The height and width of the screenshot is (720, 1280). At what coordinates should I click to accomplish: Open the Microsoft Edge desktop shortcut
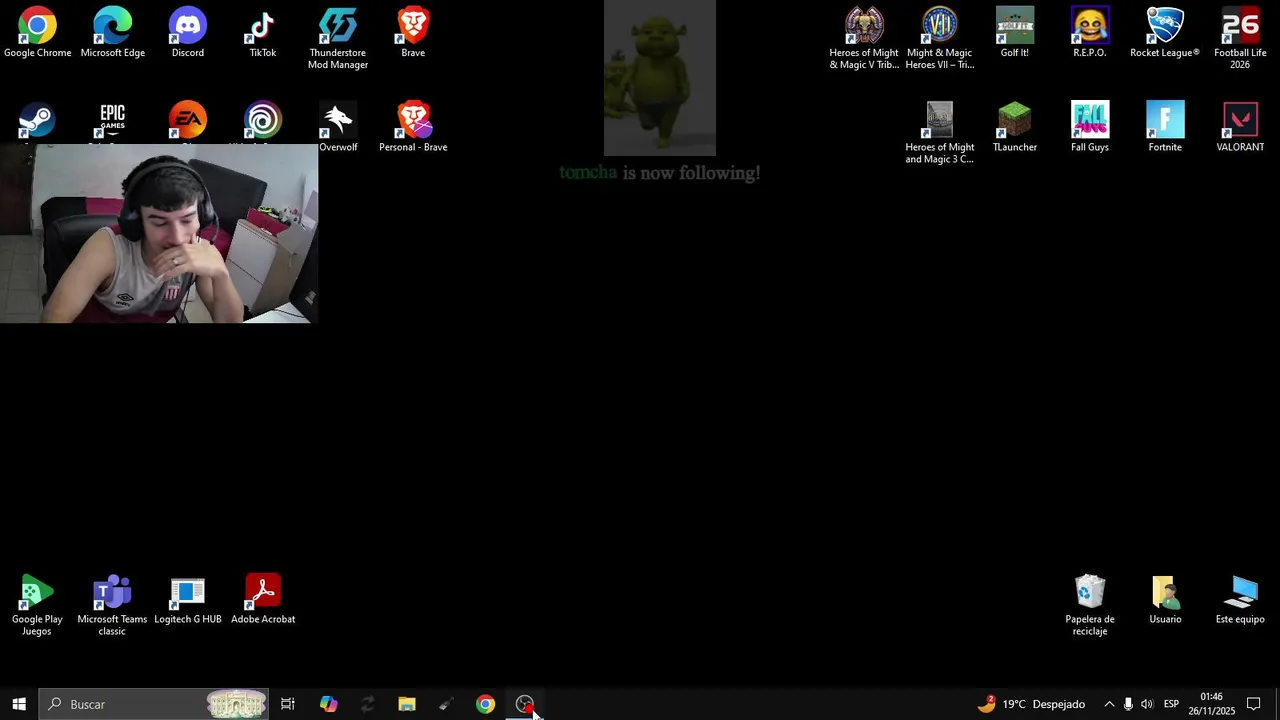tap(112, 33)
